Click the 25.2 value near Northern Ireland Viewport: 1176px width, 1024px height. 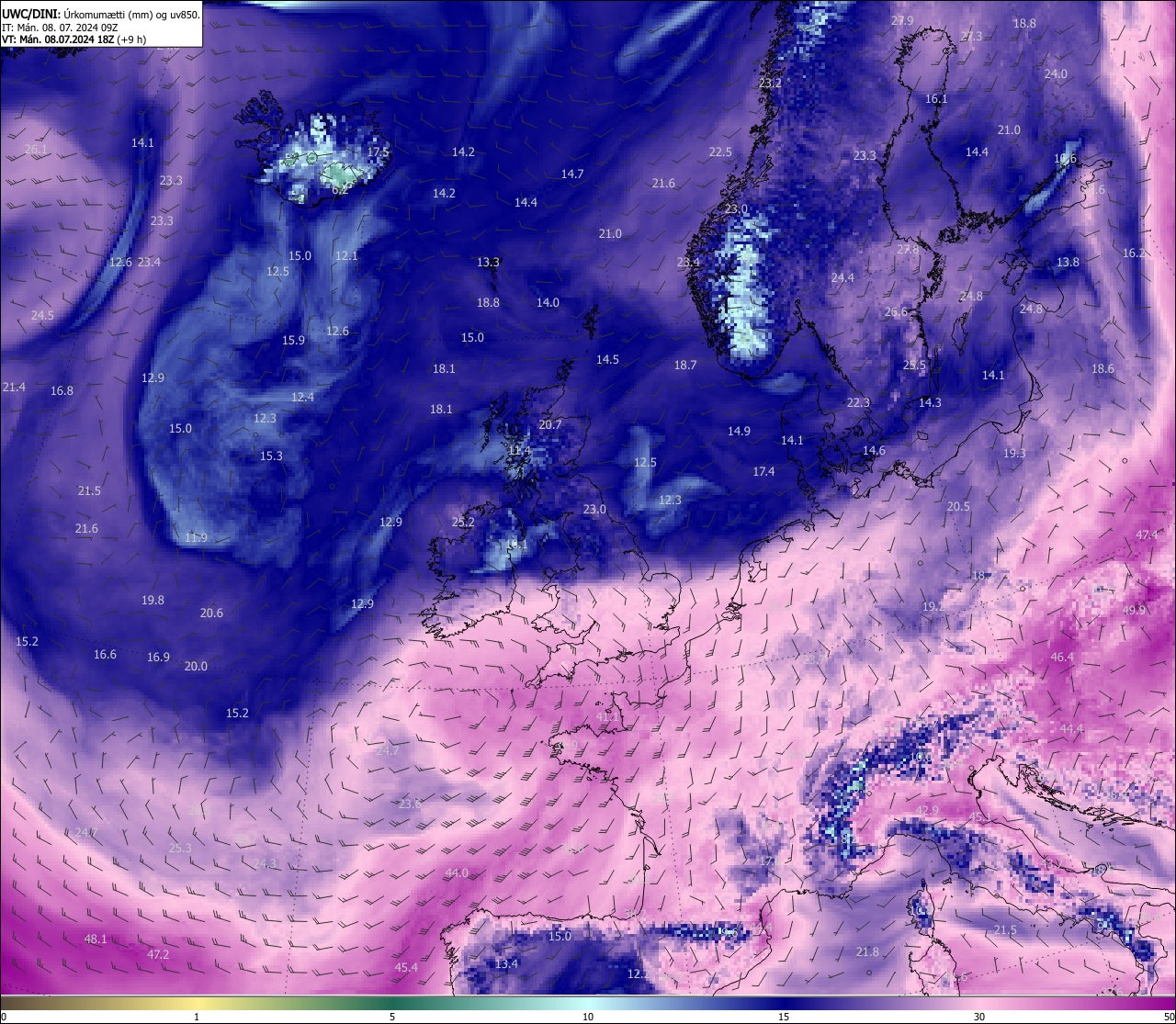(463, 522)
